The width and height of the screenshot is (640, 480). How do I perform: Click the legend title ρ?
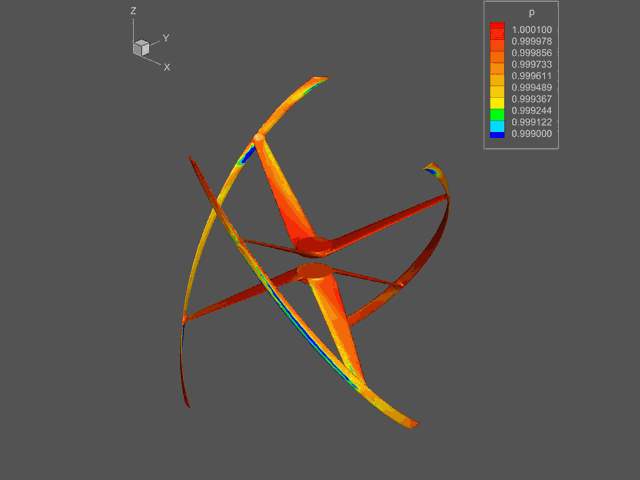531,13
